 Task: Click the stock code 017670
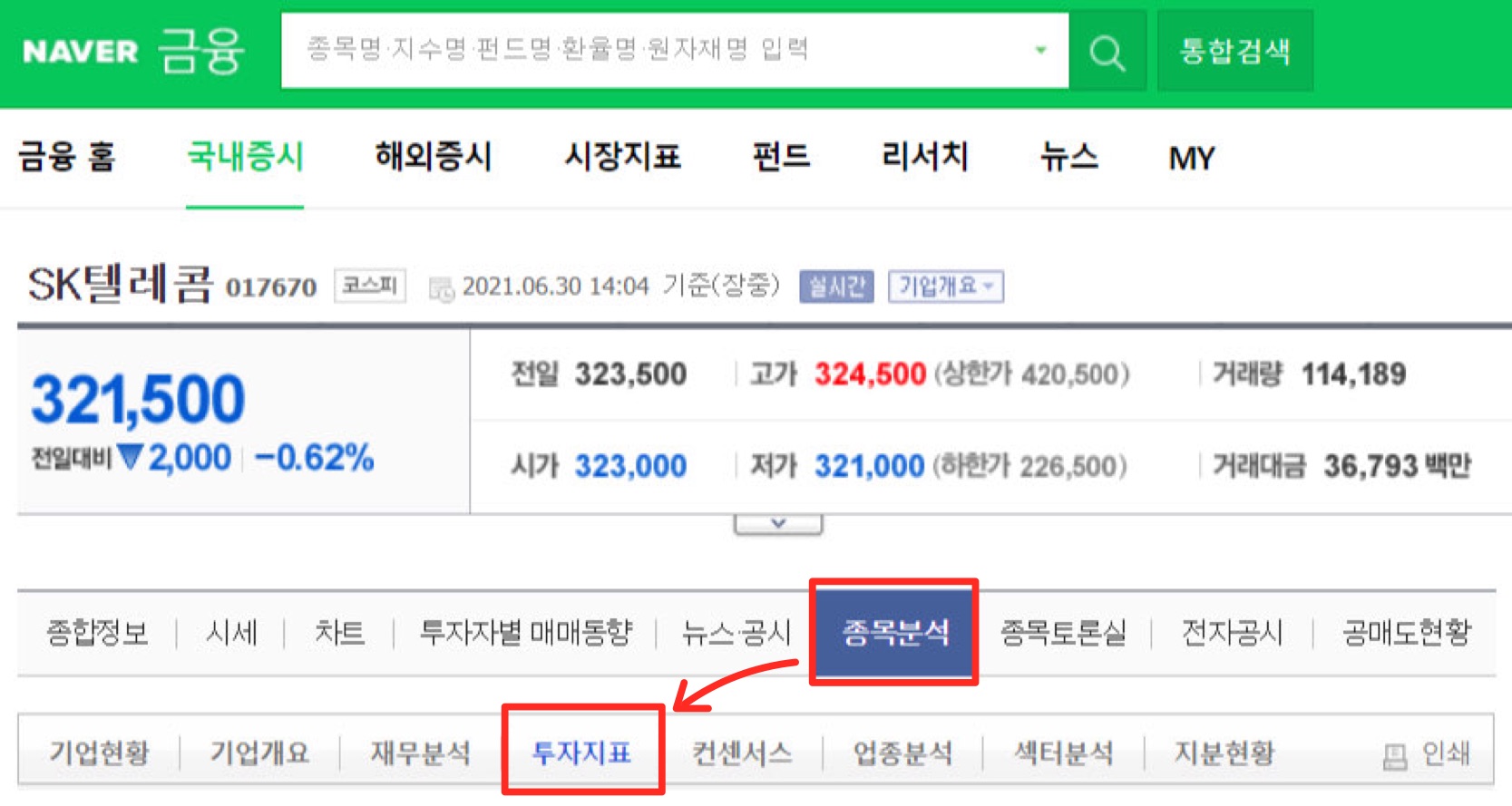271,287
